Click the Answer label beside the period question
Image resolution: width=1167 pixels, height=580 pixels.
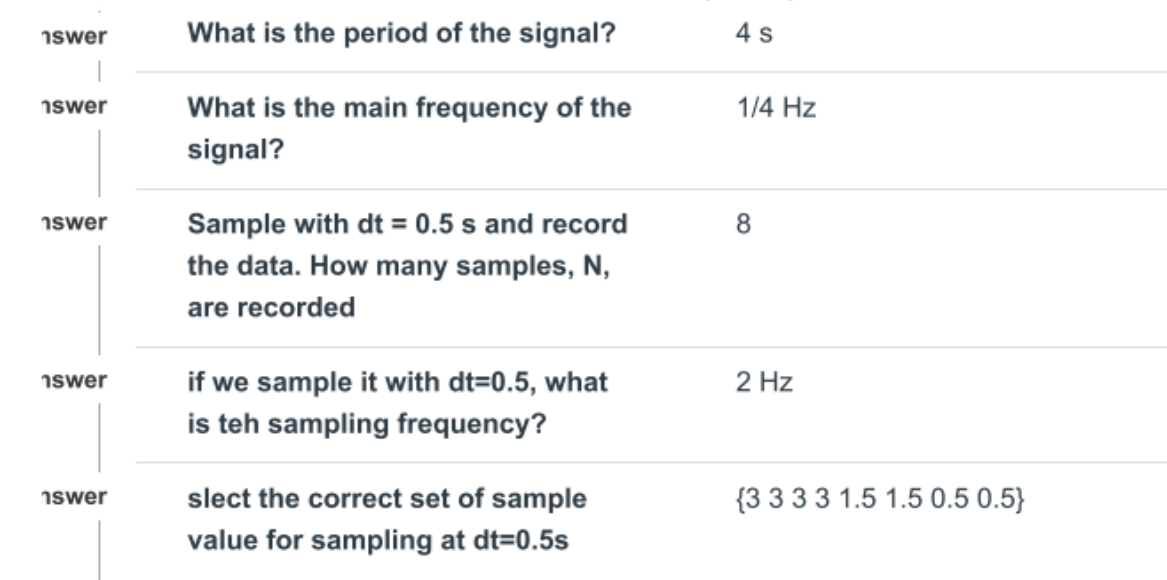[74, 35]
